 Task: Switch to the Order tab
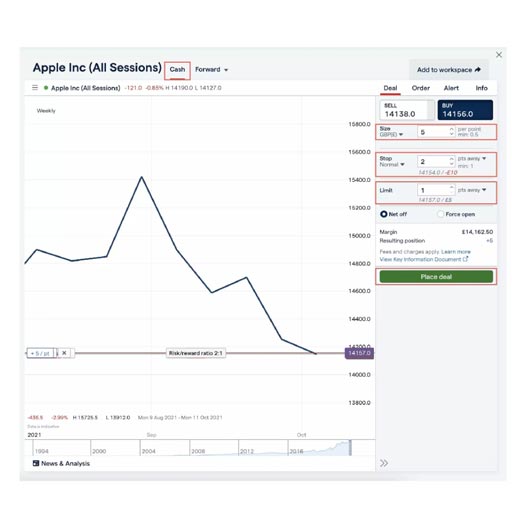421,88
